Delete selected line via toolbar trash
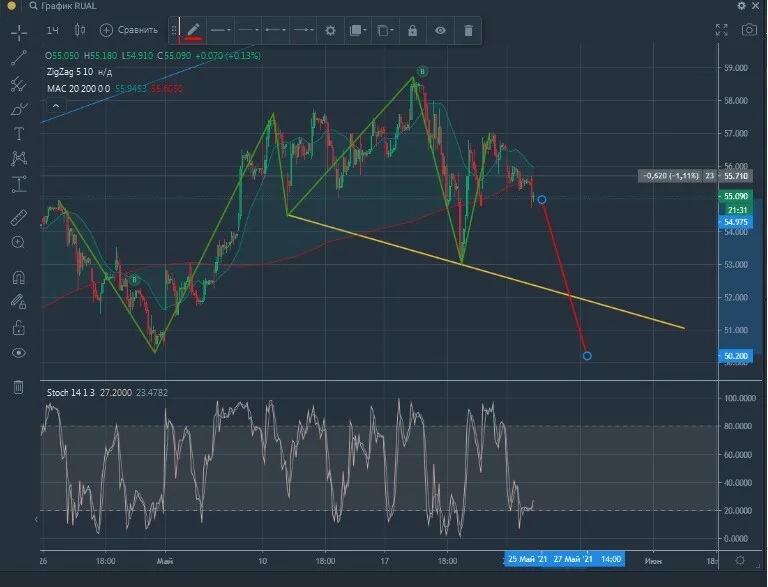 [468, 30]
